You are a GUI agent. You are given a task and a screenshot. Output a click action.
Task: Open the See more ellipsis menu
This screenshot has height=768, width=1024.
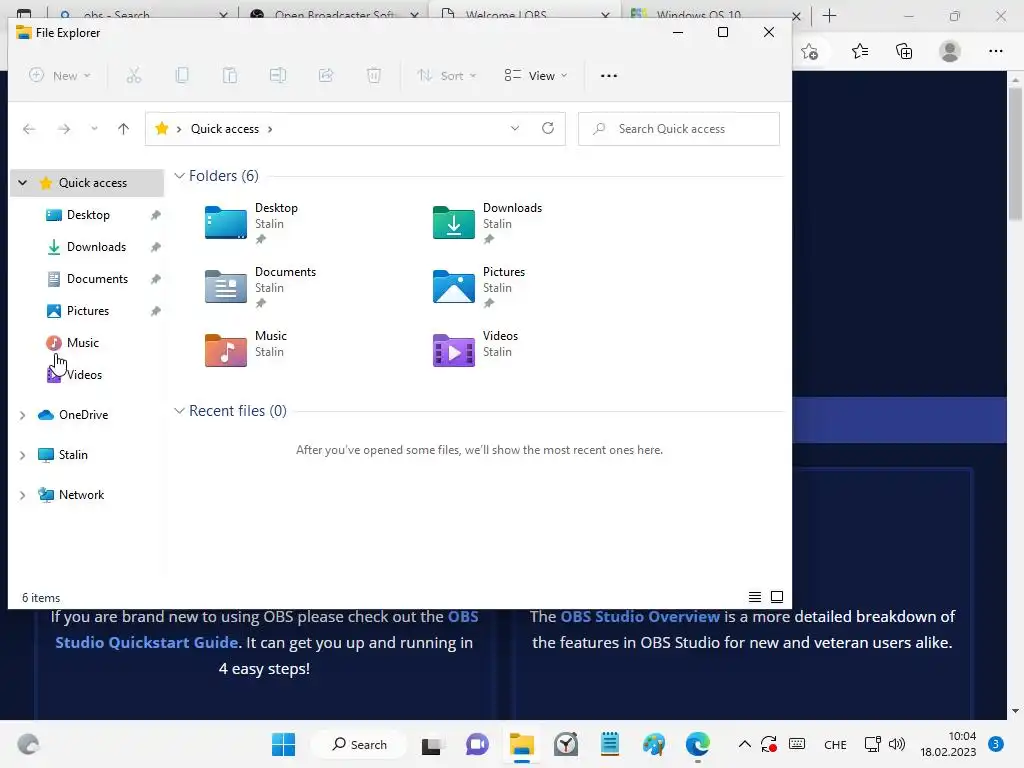pos(609,76)
